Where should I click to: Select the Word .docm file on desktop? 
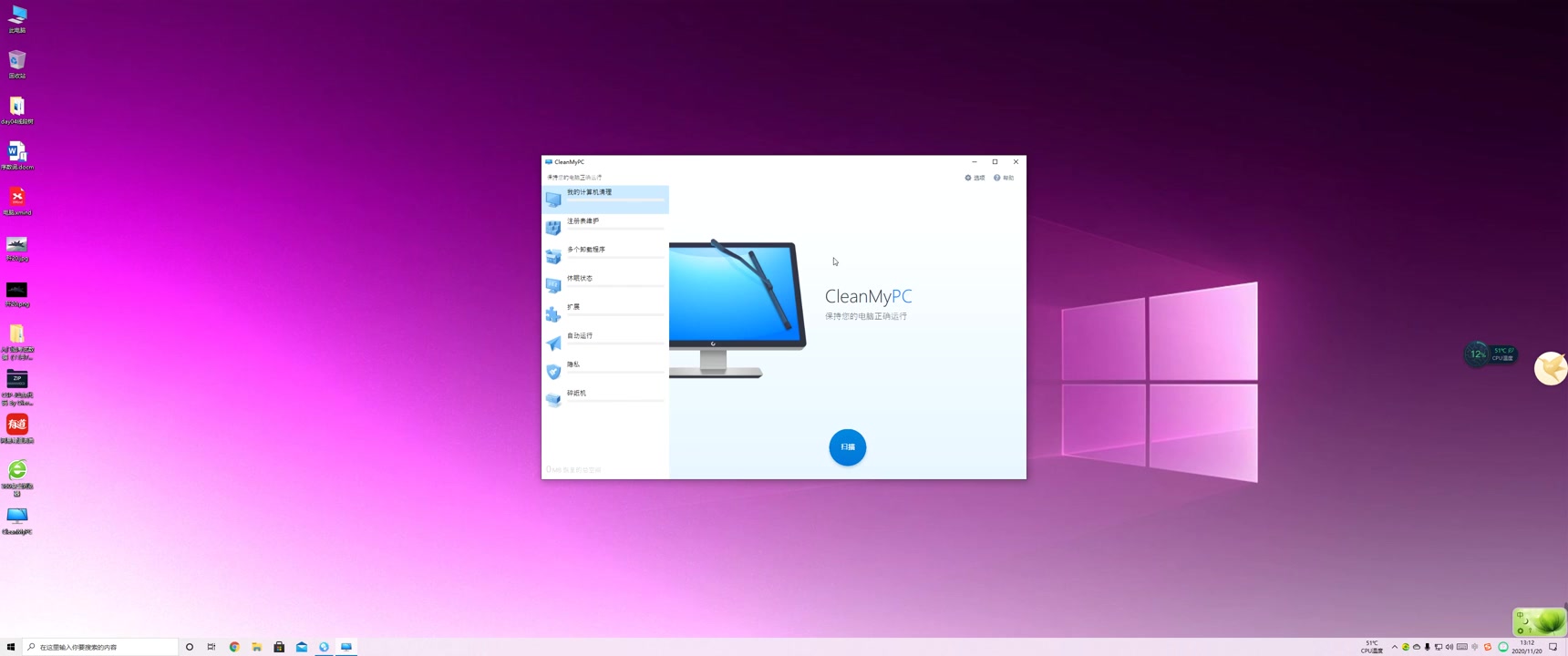coord(17,156)
